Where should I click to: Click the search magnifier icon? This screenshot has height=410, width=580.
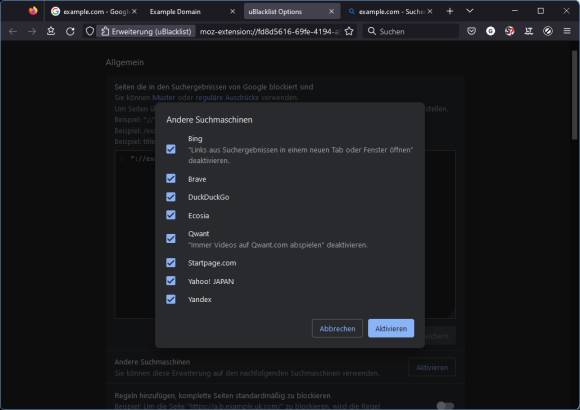372,31
